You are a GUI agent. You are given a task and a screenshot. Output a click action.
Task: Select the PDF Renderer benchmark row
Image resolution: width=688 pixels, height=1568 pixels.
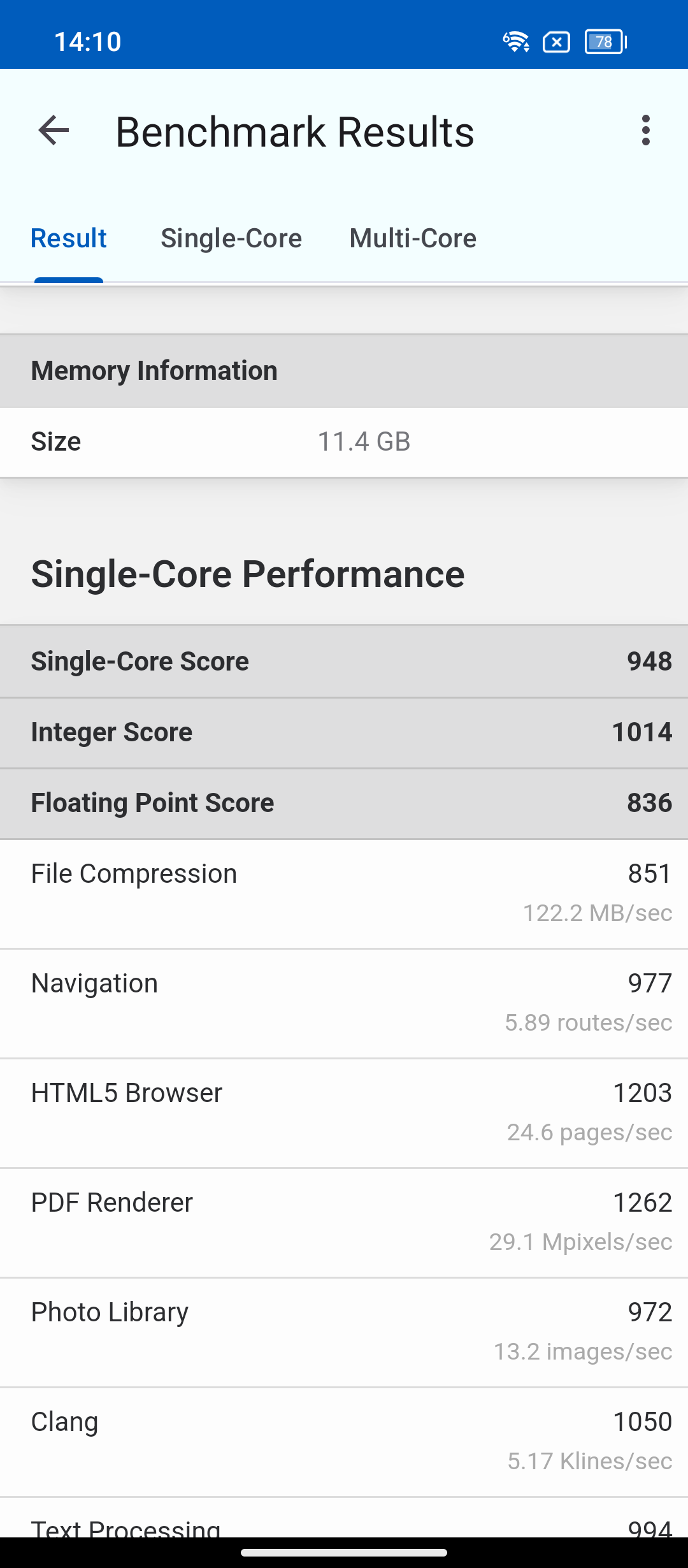(x=344, y=1222)
